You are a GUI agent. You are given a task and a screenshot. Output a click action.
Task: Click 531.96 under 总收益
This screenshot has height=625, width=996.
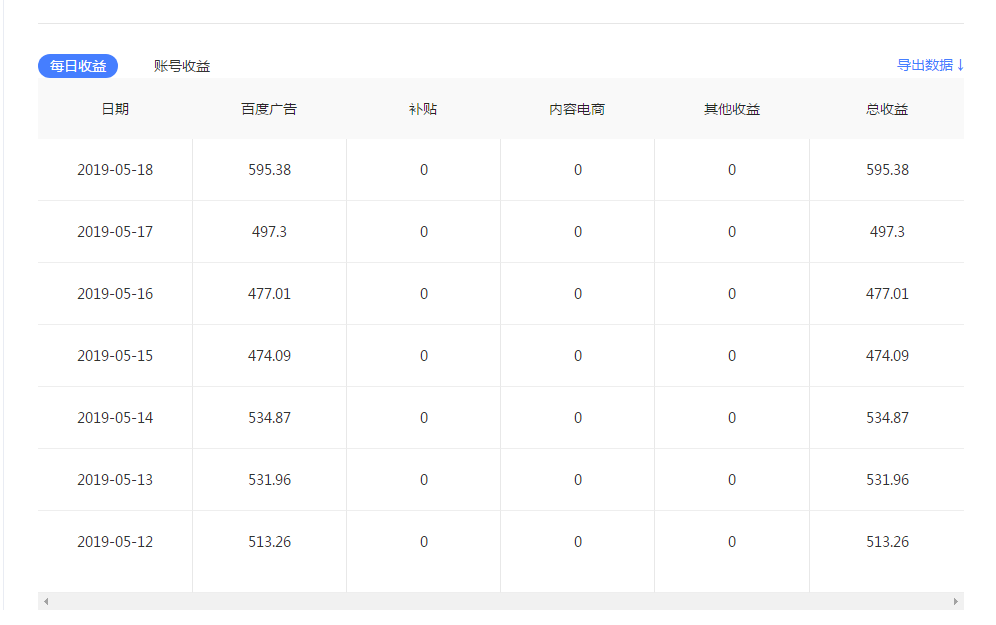point(887,480)
